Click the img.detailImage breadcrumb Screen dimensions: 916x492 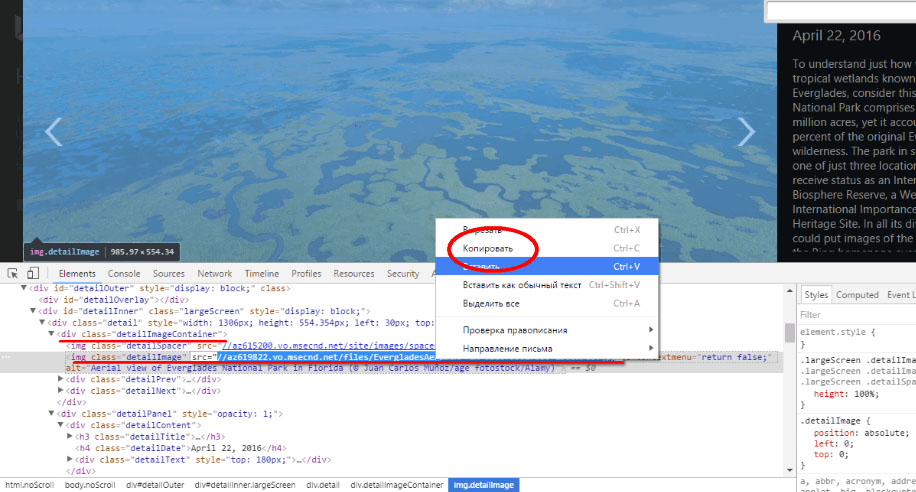coord(484,485)
